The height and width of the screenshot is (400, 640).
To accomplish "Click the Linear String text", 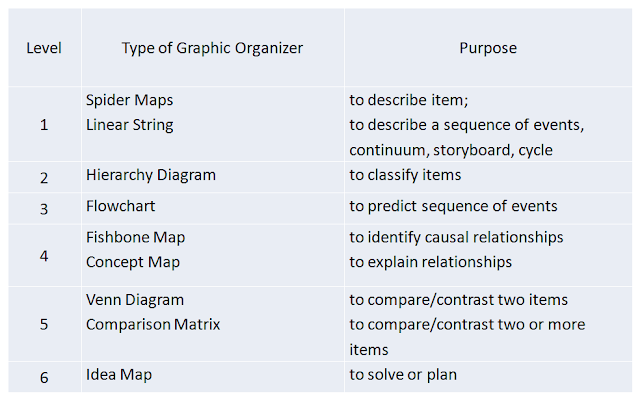I will 129,125.
